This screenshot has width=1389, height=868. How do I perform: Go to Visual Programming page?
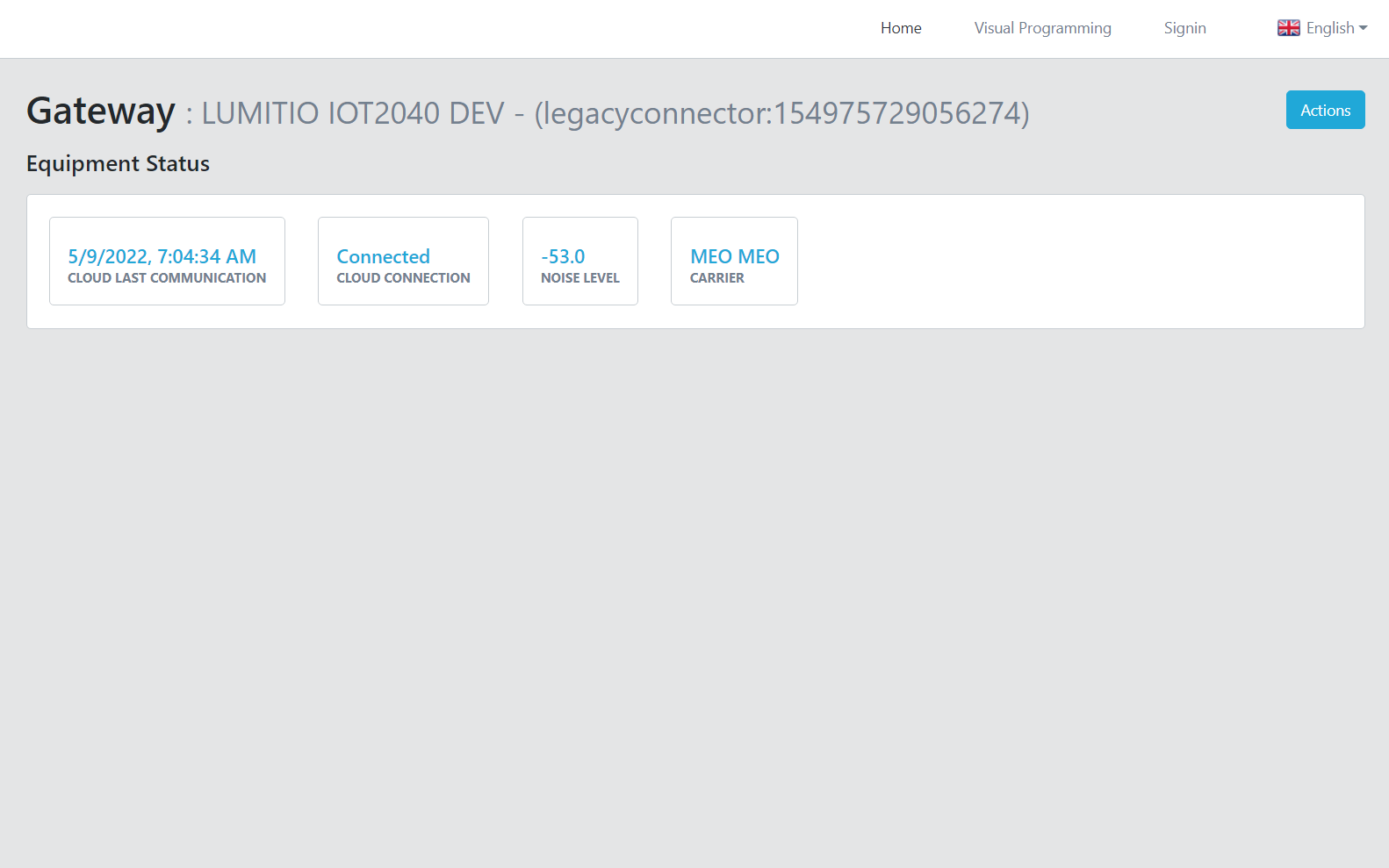[1042, 28]
